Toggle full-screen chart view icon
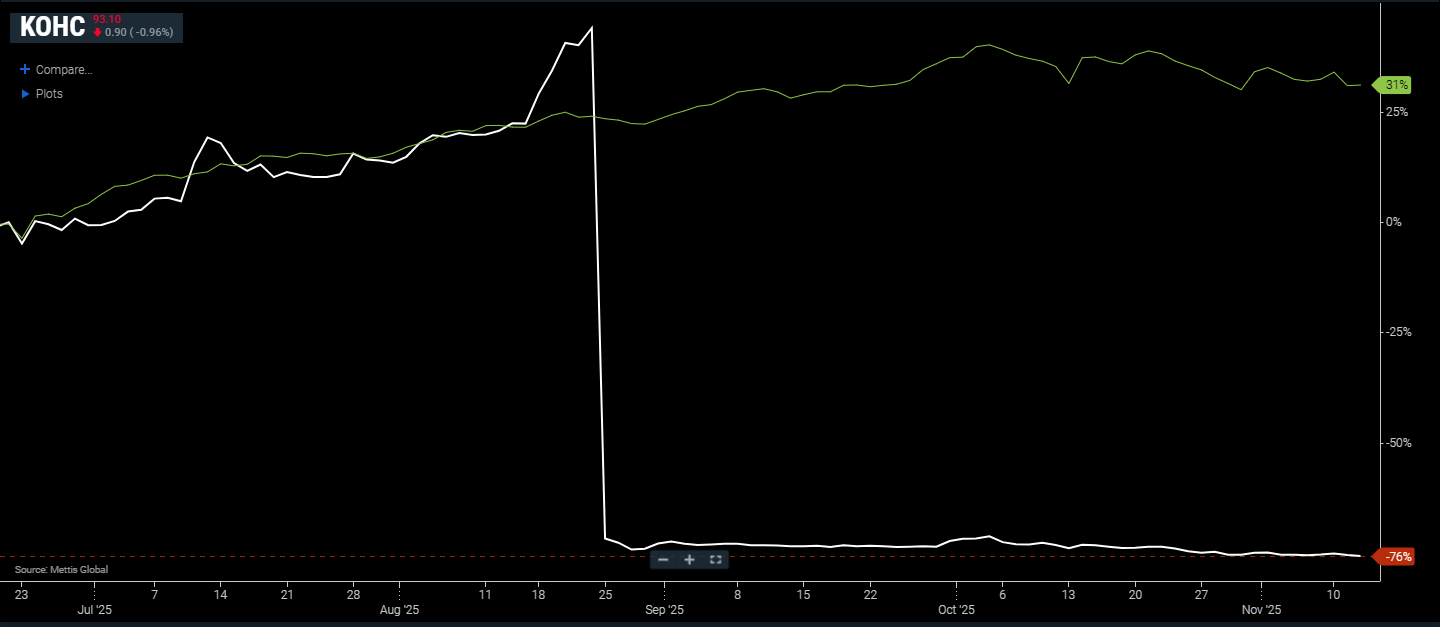1440x627 pixels. (715, 560)
